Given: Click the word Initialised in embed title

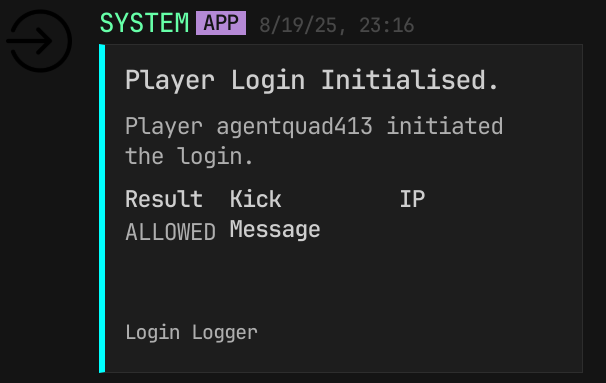Looking at the screenshot, I should point(410,80).
